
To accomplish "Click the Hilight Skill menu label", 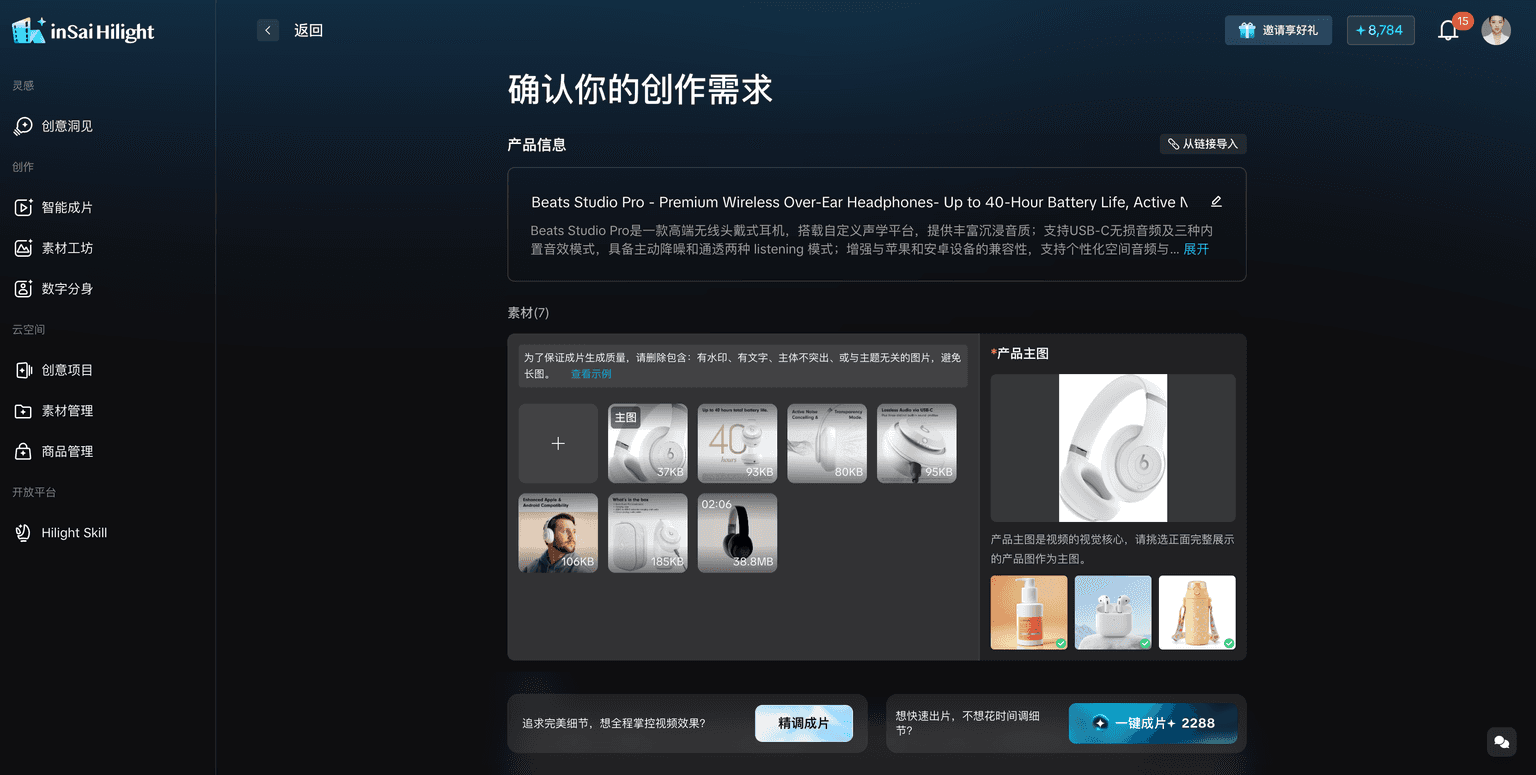I will point(74,533).
